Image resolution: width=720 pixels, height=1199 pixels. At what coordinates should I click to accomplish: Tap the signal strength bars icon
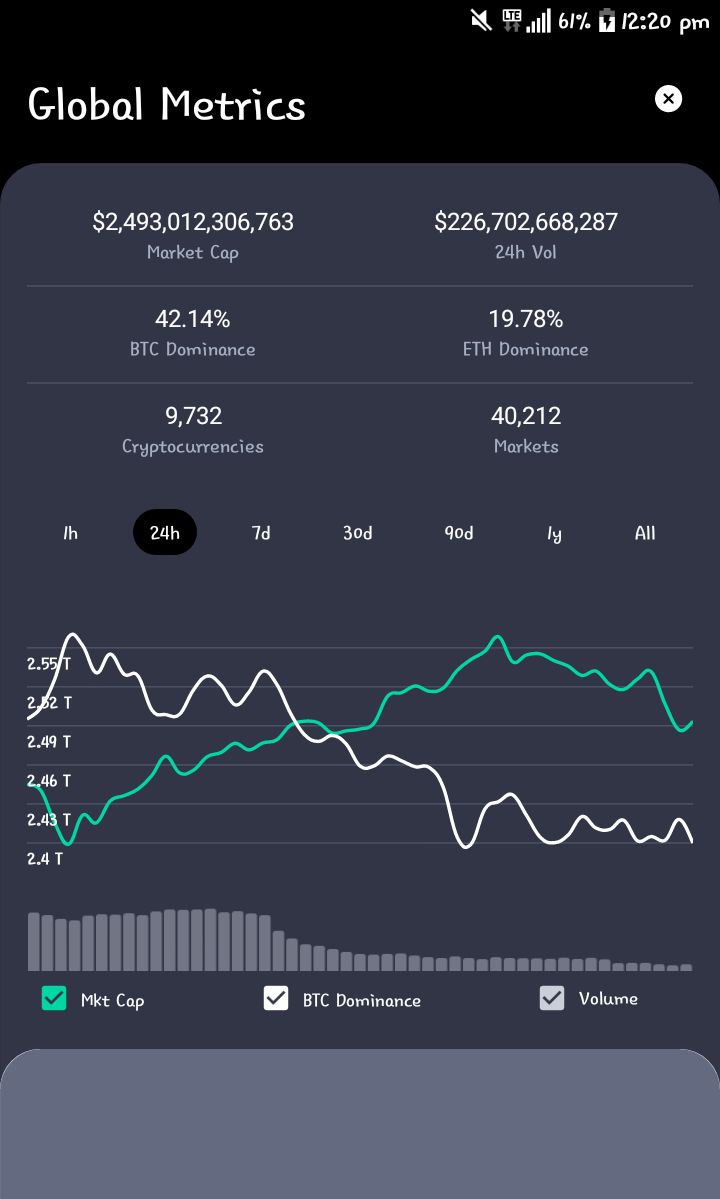539,21
